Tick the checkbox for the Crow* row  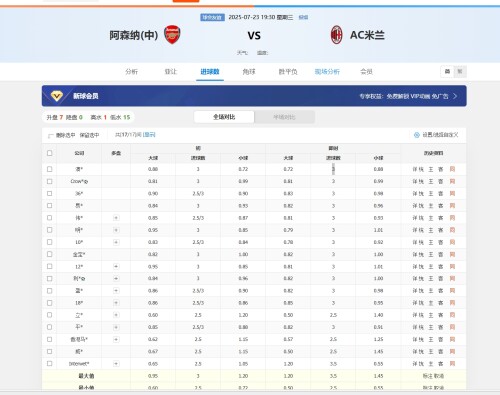[x=50, y=181]
